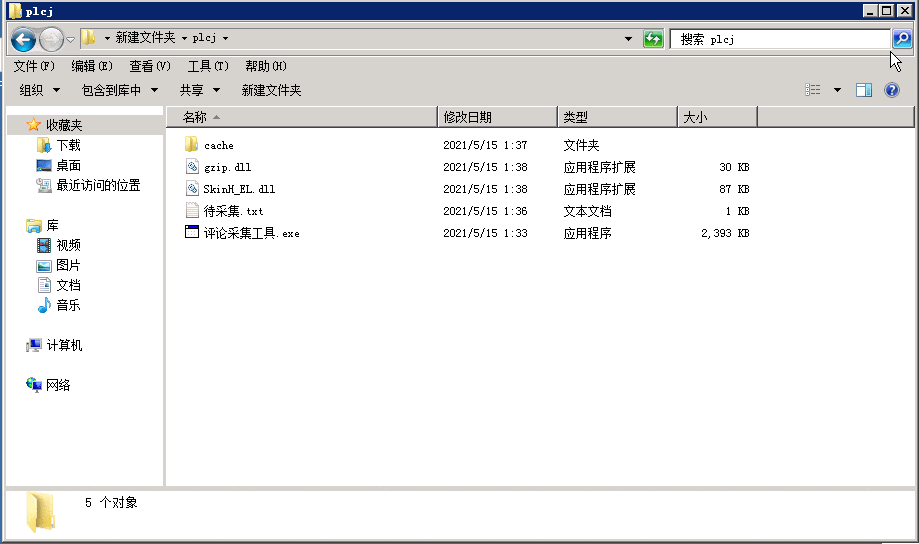Open dropdown arrow after plcj breadcrumb
This screenshot has height=544, width=919.
pos(225,39)
